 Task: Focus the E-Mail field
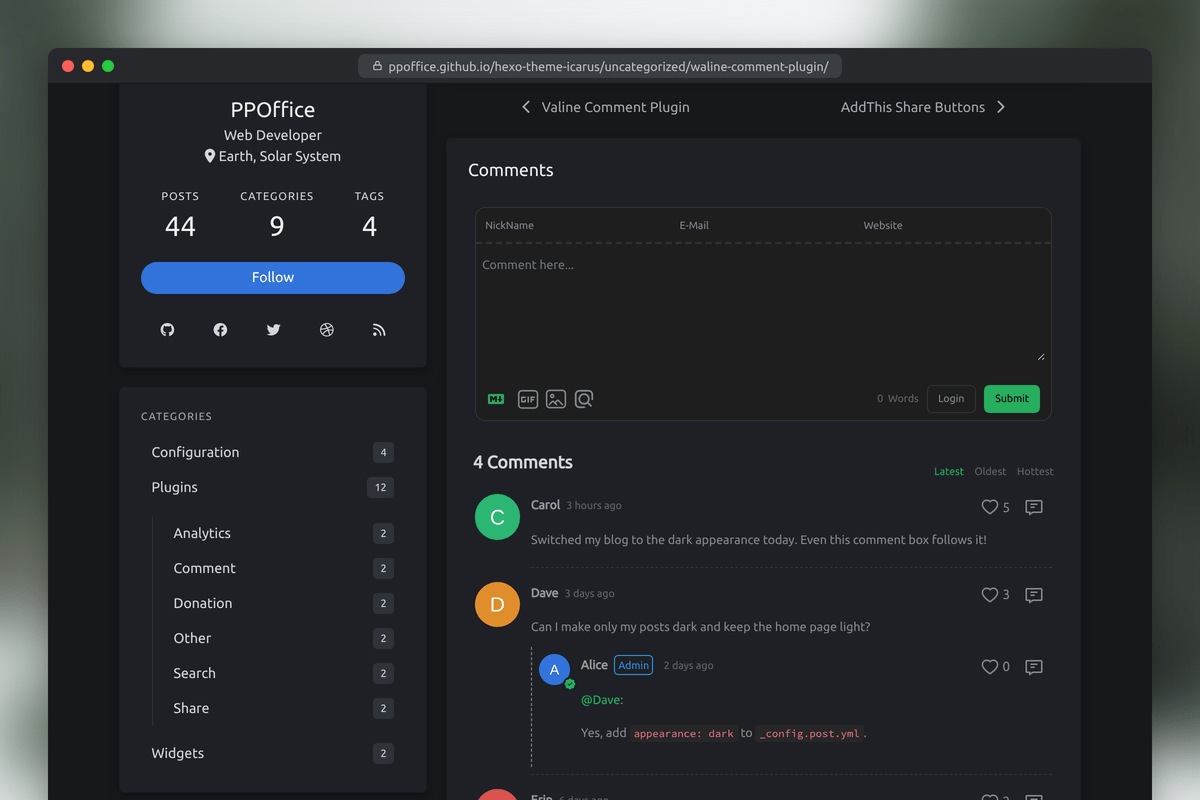764,226
